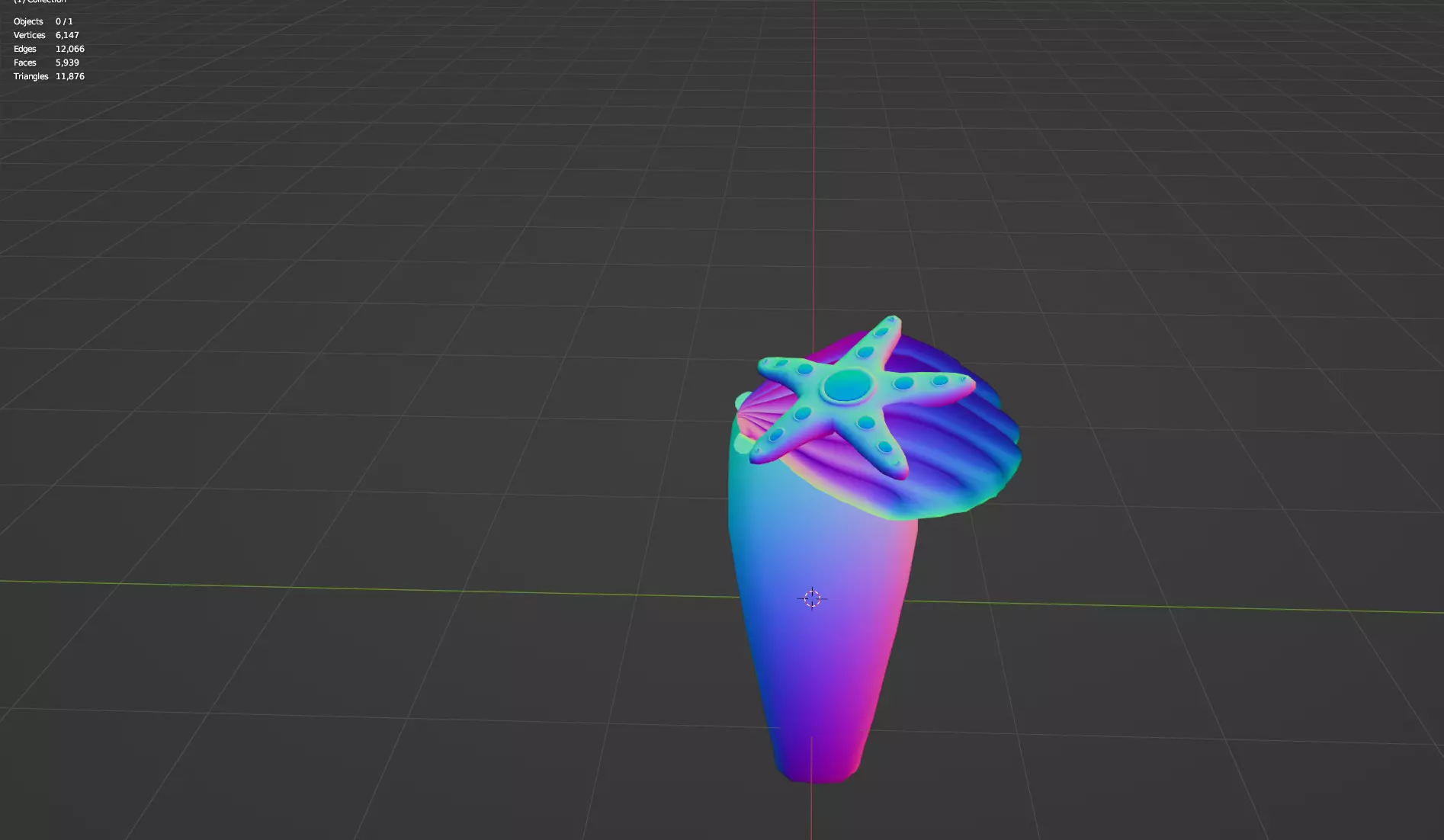The height and width of the screenshot is (840, 1444).
Task: Click the 'Edges' statistics label
Action: 24,49
